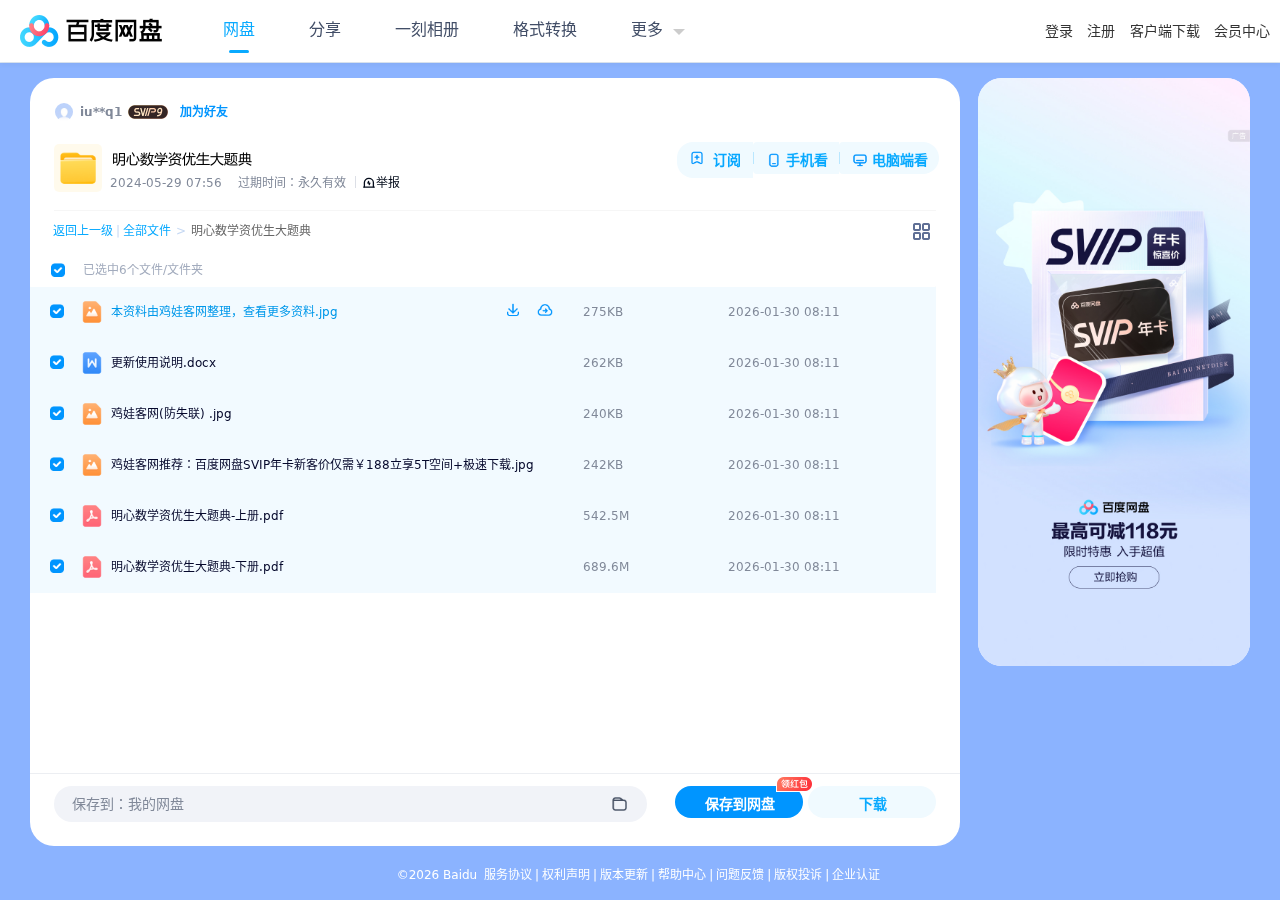Click the 立即抢购 button in ad
The image size is (1280, 900).
pyautogui.click(x=1114, y=577)
